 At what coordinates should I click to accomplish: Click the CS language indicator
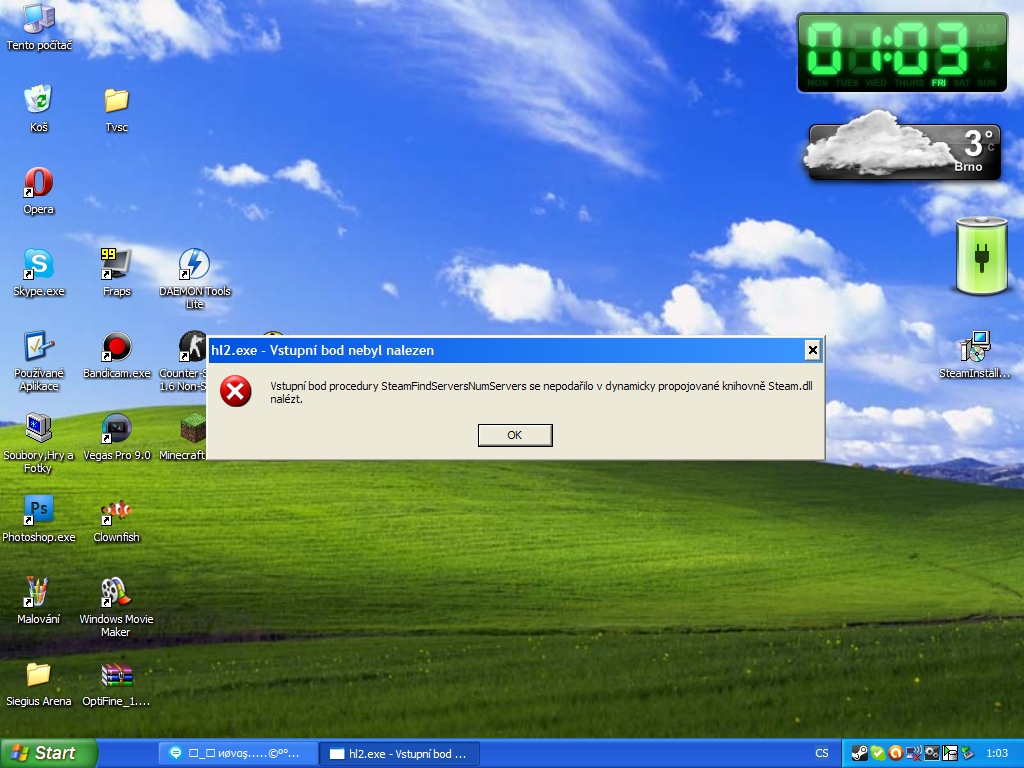coord(822,753)
